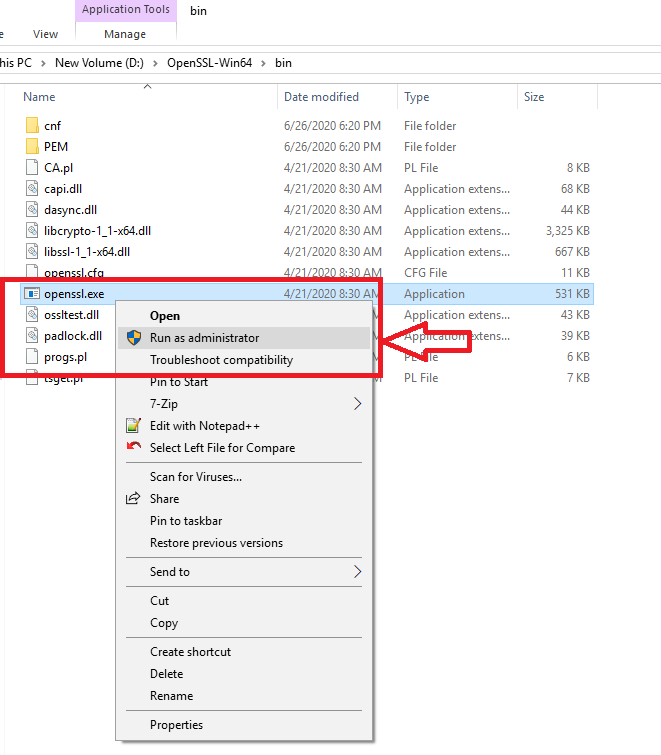The width and height of the screenshot is (661, 755).
Task: Expand the Send to submenu arrow
Action: (x=357, y=572)
